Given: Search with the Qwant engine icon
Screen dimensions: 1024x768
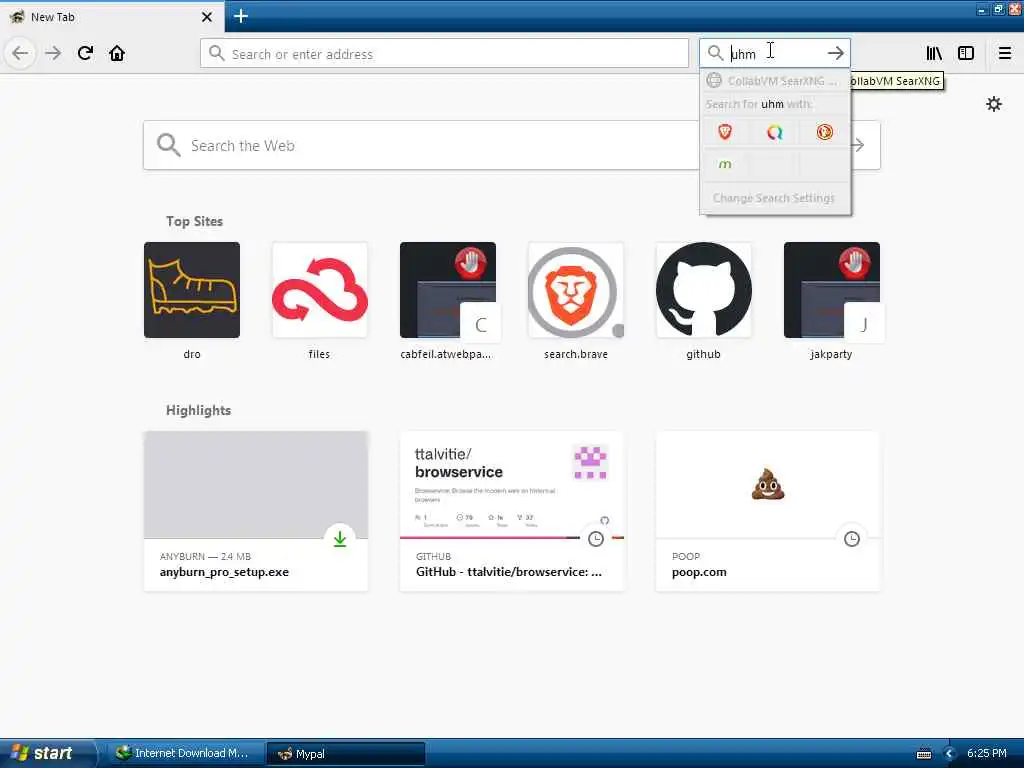Looking at the screenshot, I should tap(775, 133).
